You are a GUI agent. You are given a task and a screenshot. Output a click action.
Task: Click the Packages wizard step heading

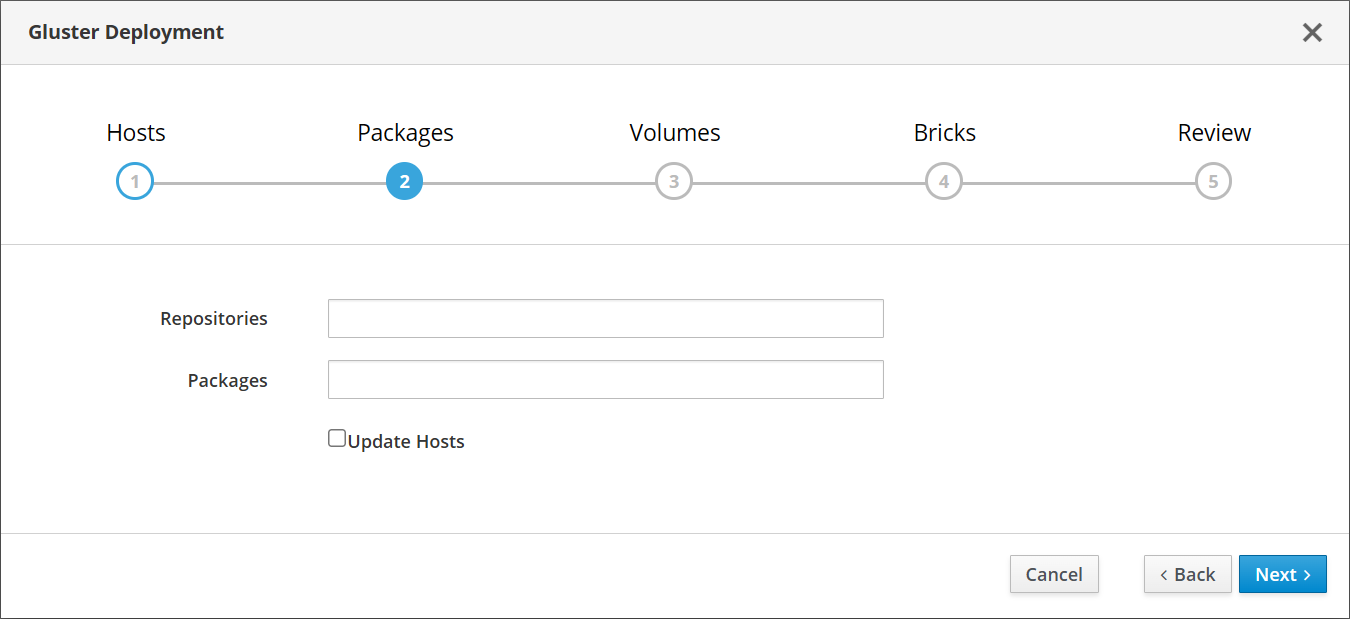405,133
